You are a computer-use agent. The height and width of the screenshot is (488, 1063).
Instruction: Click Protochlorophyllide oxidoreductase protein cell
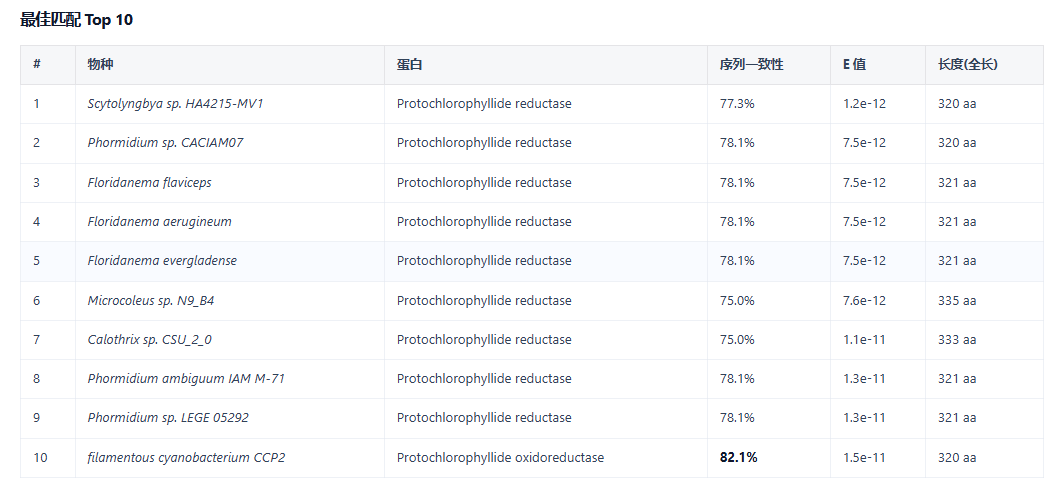click(500, 458)
